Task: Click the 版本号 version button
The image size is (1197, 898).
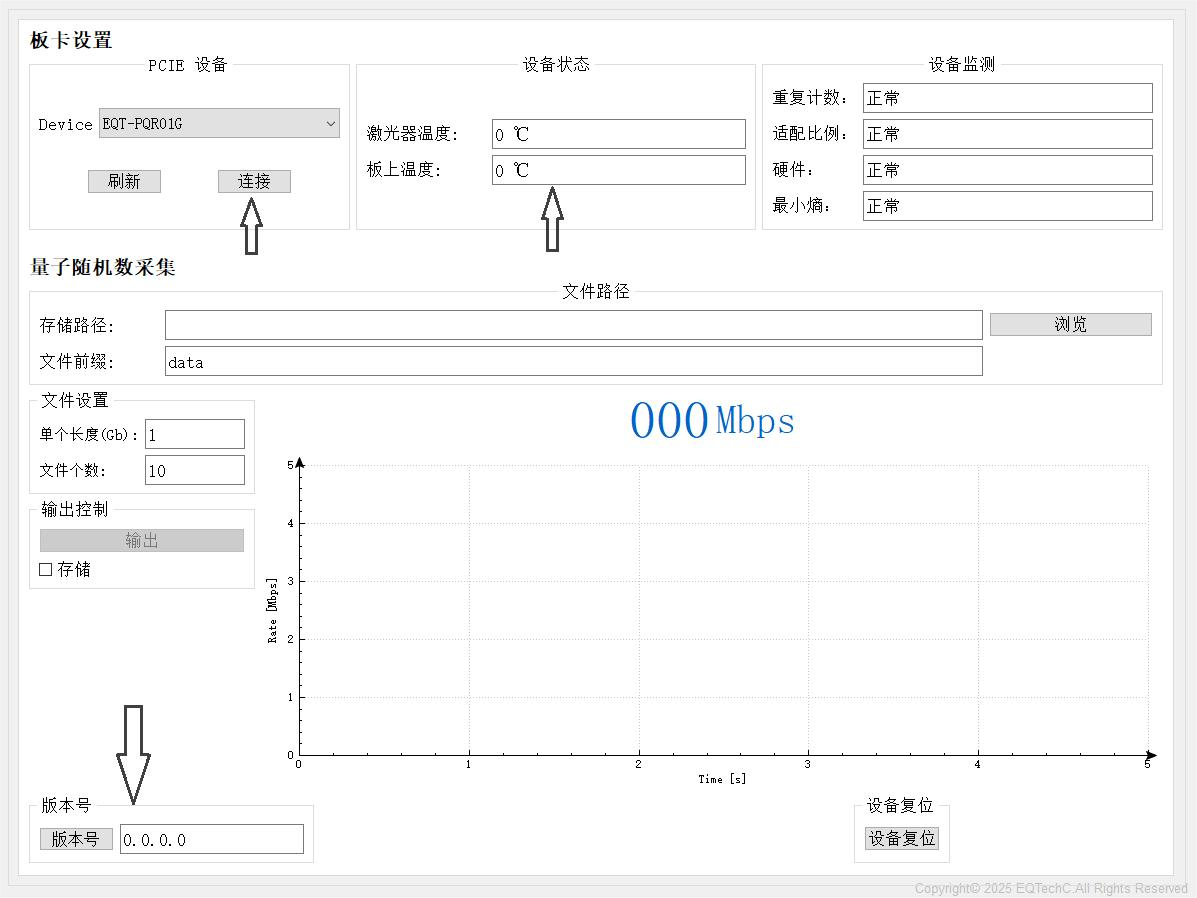Action: click(76, 839)
